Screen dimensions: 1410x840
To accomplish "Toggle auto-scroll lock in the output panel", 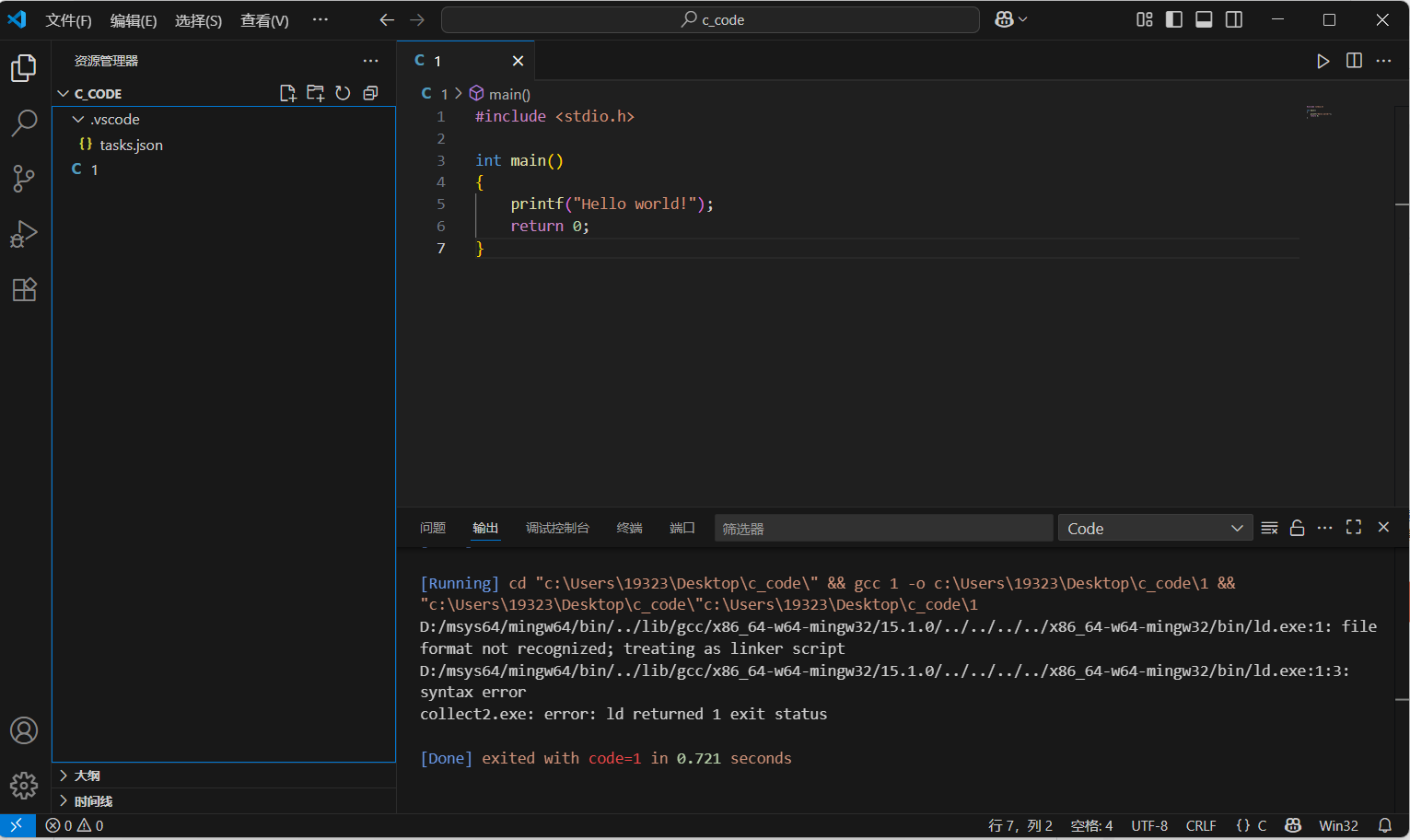I will pyautogui.click(x=1297, y=527).
